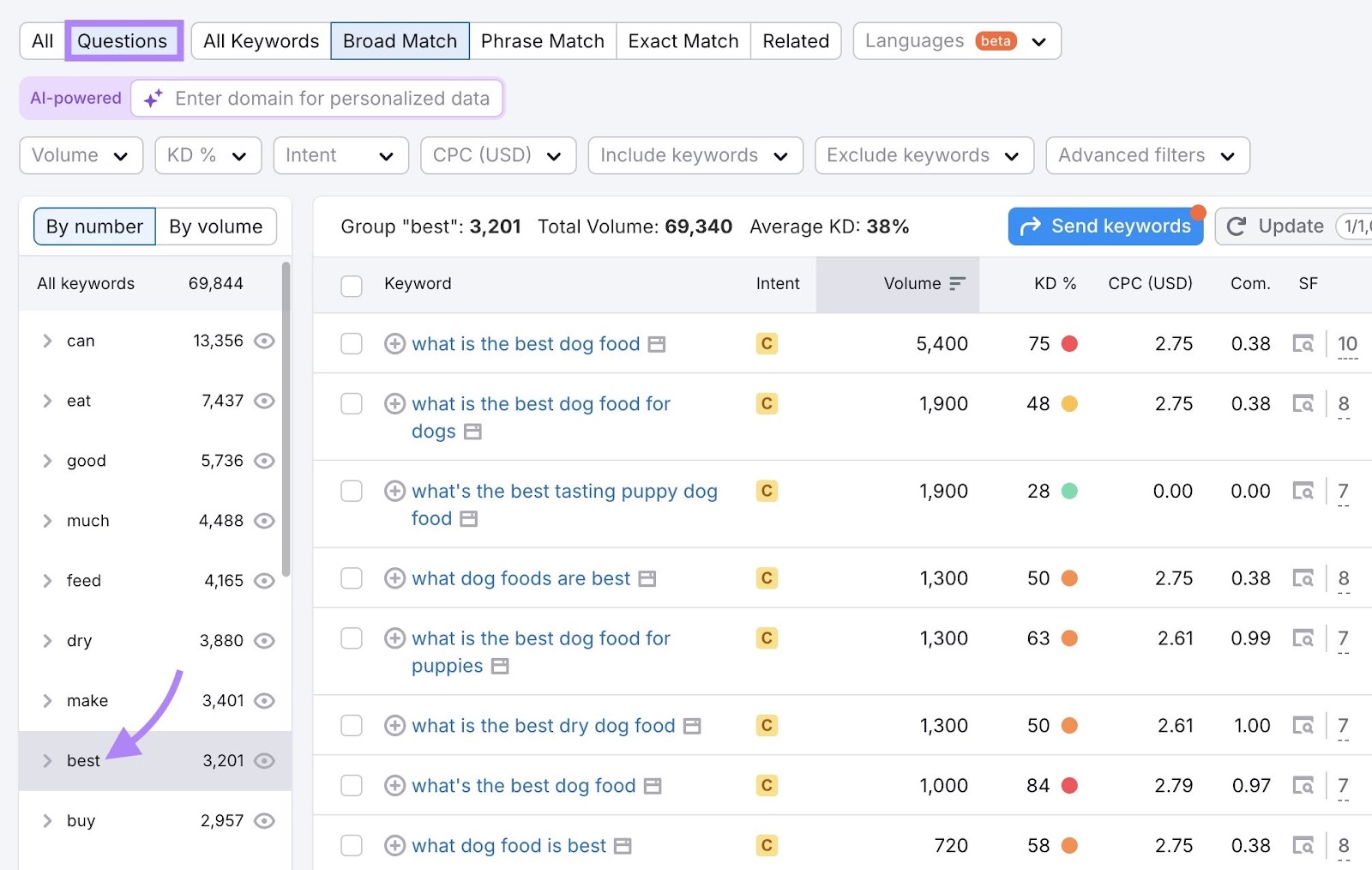Click the plus icon beside "what dog foods are best"
Screen dimensions: 1372x870
pos(394,578)
